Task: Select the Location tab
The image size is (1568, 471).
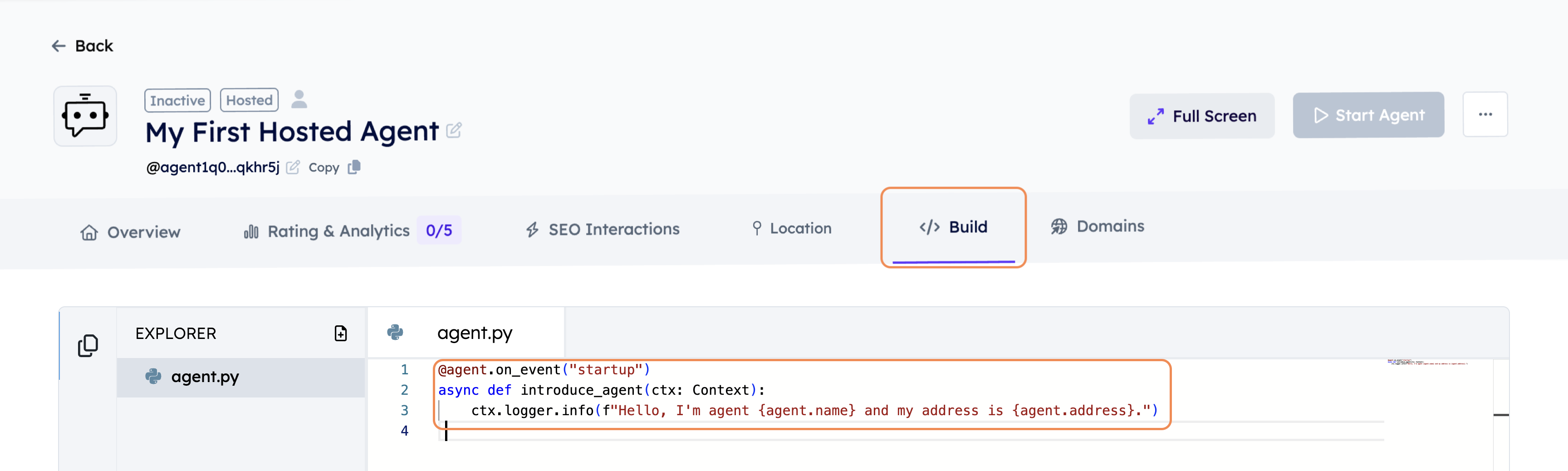Action: pyautogui.click(x=791, y=228)
